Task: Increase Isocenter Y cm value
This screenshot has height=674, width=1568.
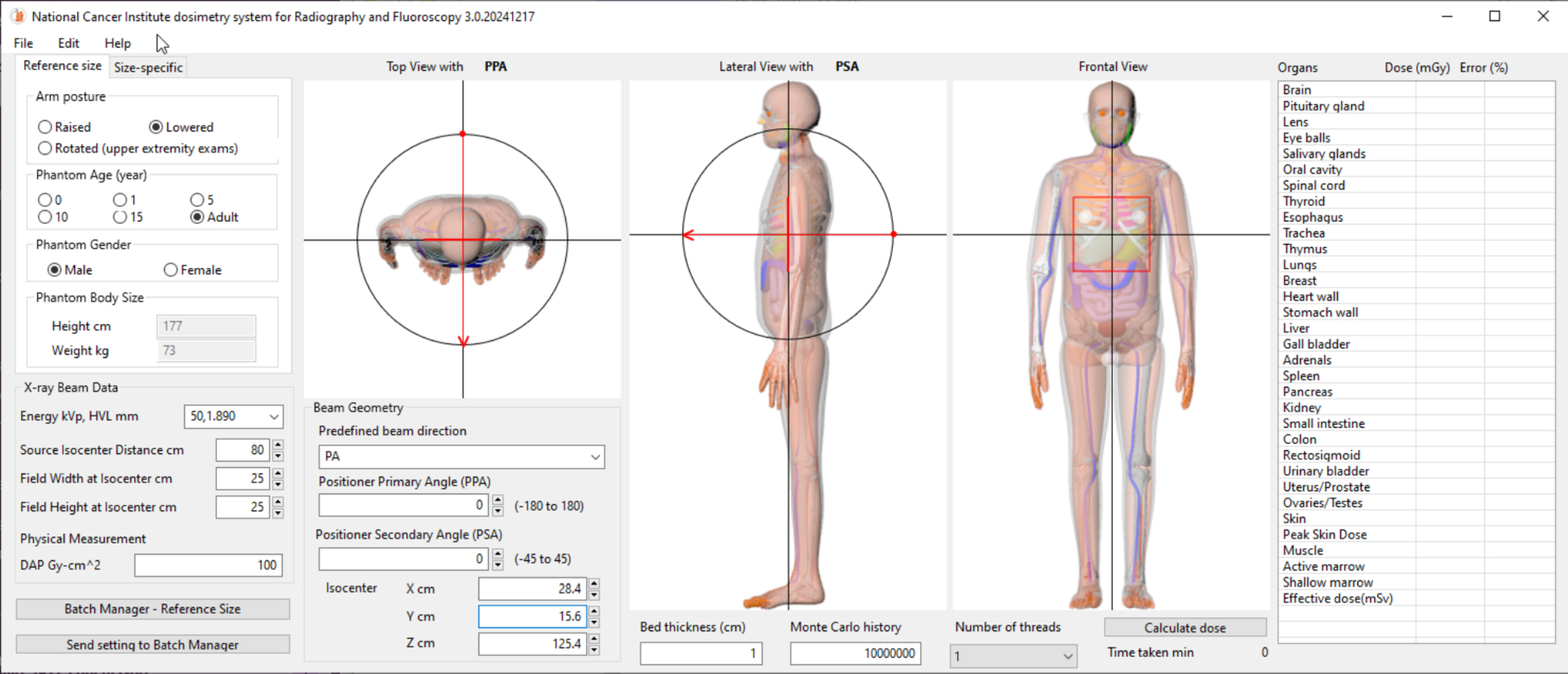Action: [594, 611]
